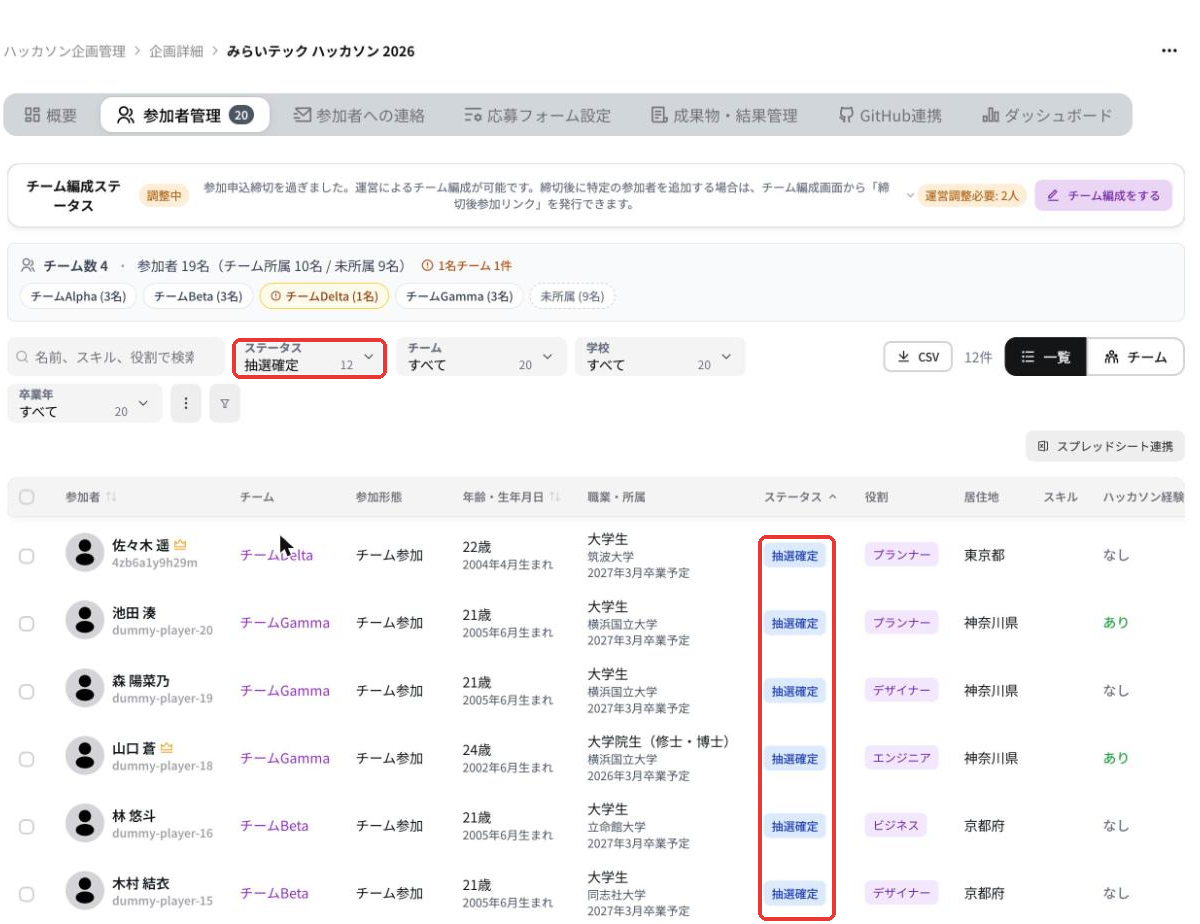Focus the 名前、スキル、役割で検索 search field
Screen dimensions: 1200x924
(116, 357)
